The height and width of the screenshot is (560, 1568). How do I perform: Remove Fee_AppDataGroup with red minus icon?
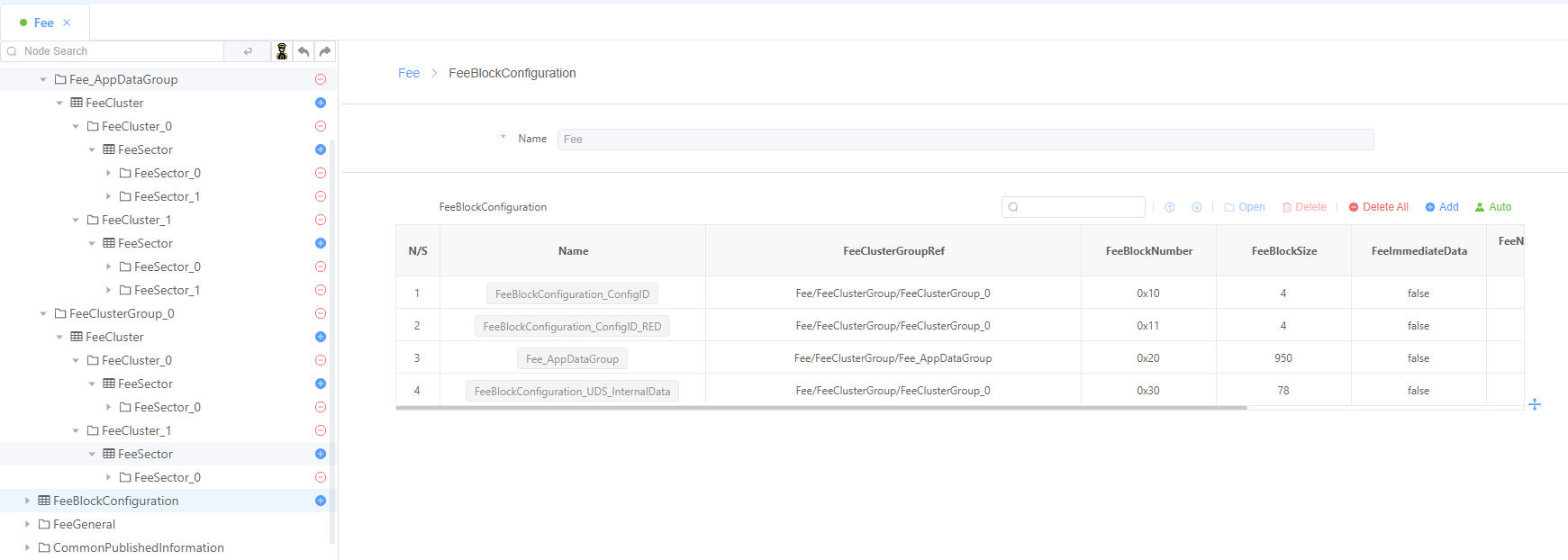tap(321, 79)
